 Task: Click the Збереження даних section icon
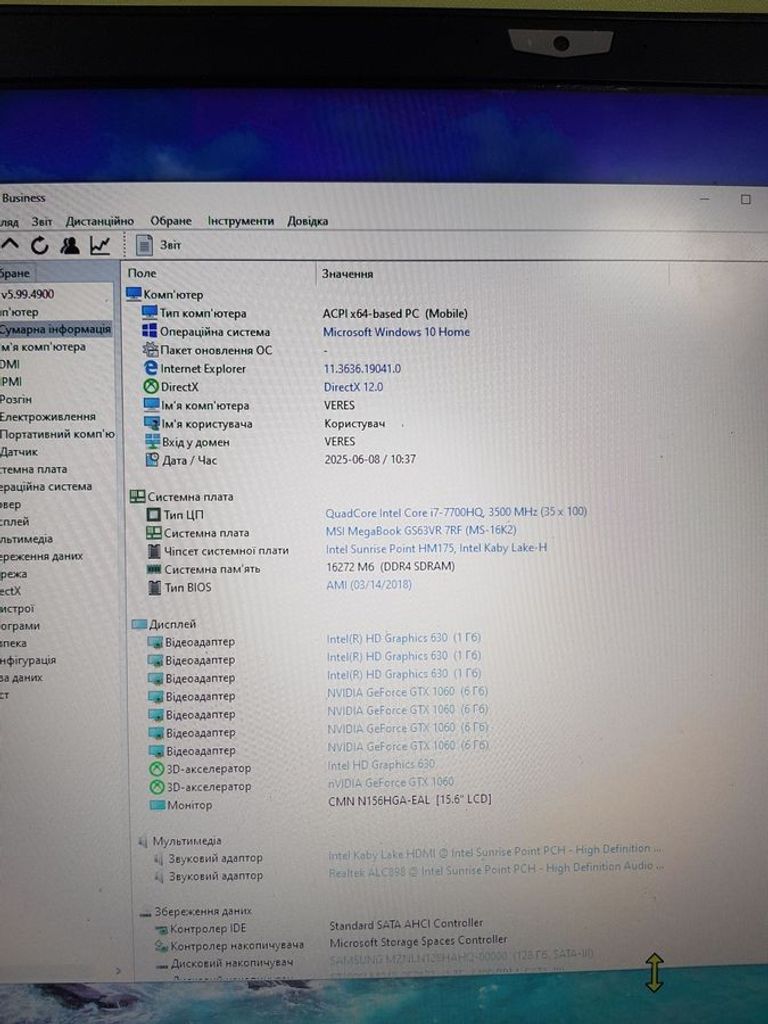pos(145,912)
